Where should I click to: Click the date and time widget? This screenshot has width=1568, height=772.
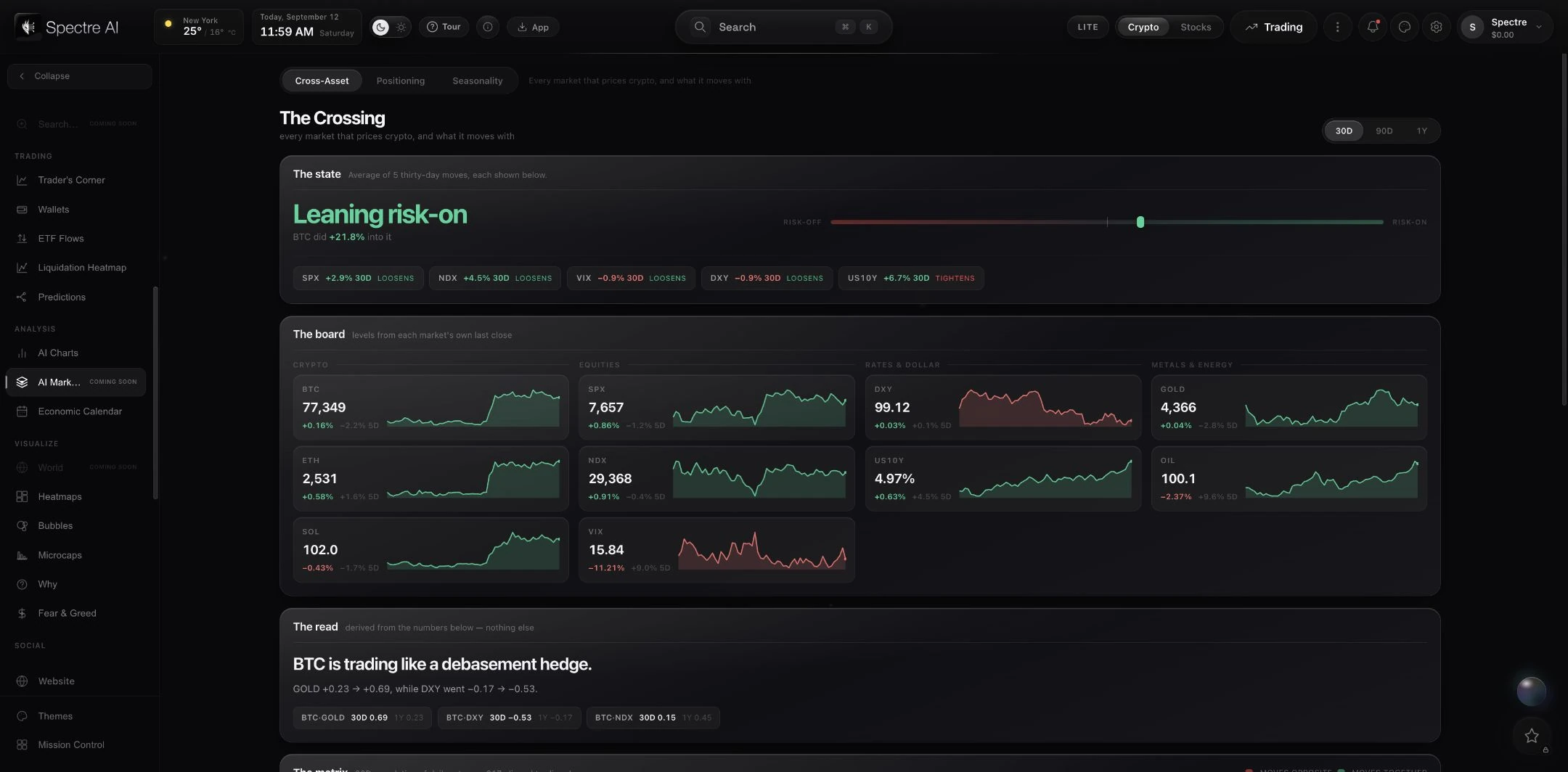pyautogui.click(x=307, y=27)
